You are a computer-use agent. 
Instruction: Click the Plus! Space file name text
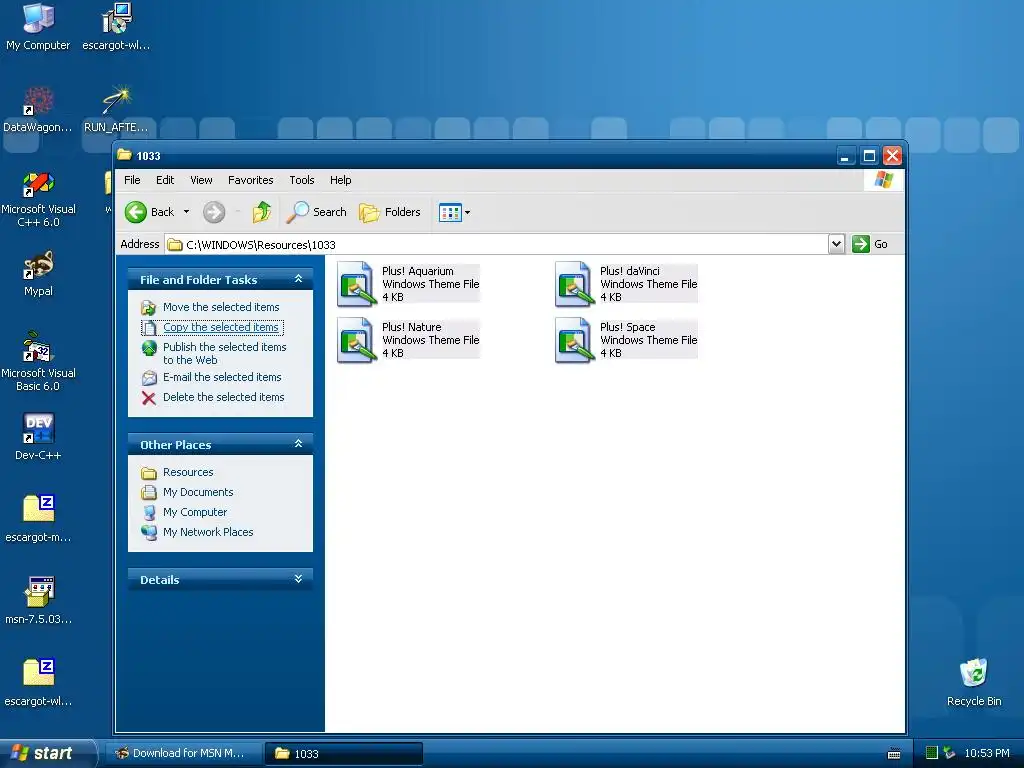coord(627,327)
